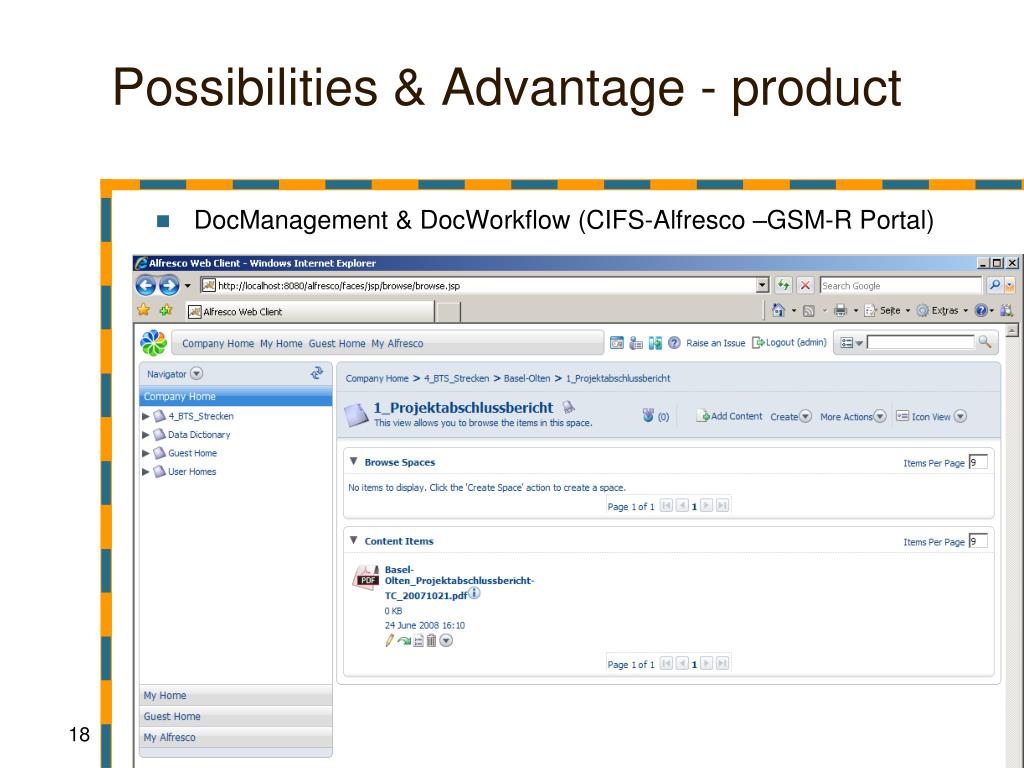Open the Favorites star icon
Image resolution: width=1024 pixels, height=768 pixels.
[x=144, y=310]
